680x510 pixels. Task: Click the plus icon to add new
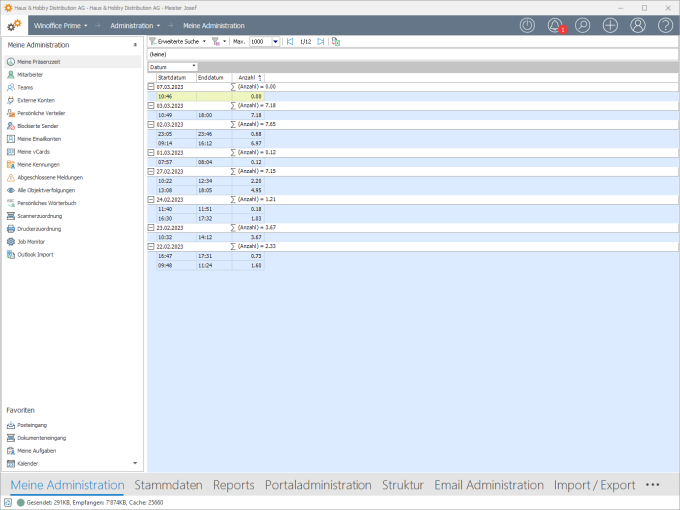[610, 25]
